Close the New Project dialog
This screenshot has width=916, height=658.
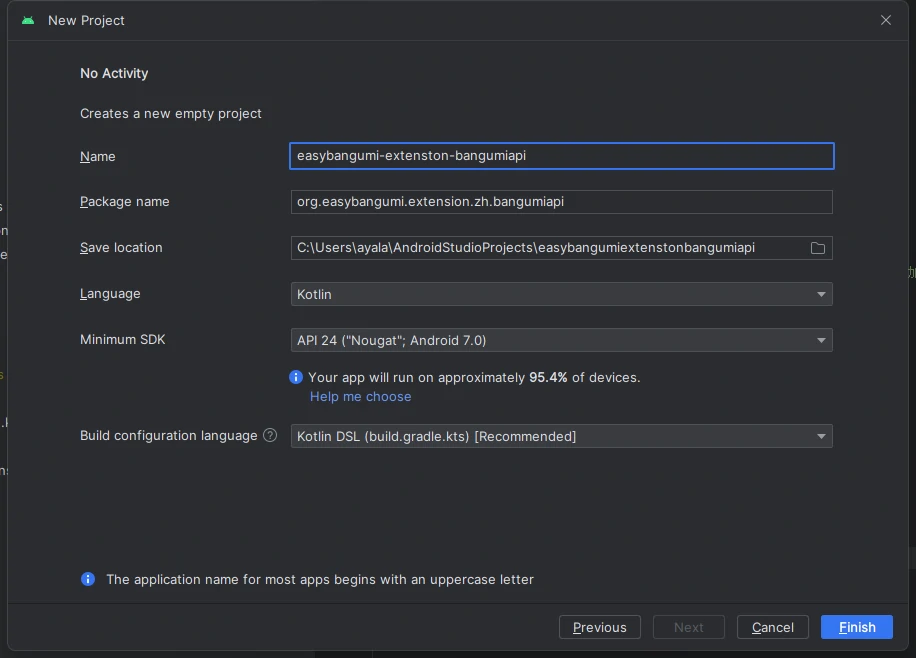pyautogui.click(x=886, y=20)
